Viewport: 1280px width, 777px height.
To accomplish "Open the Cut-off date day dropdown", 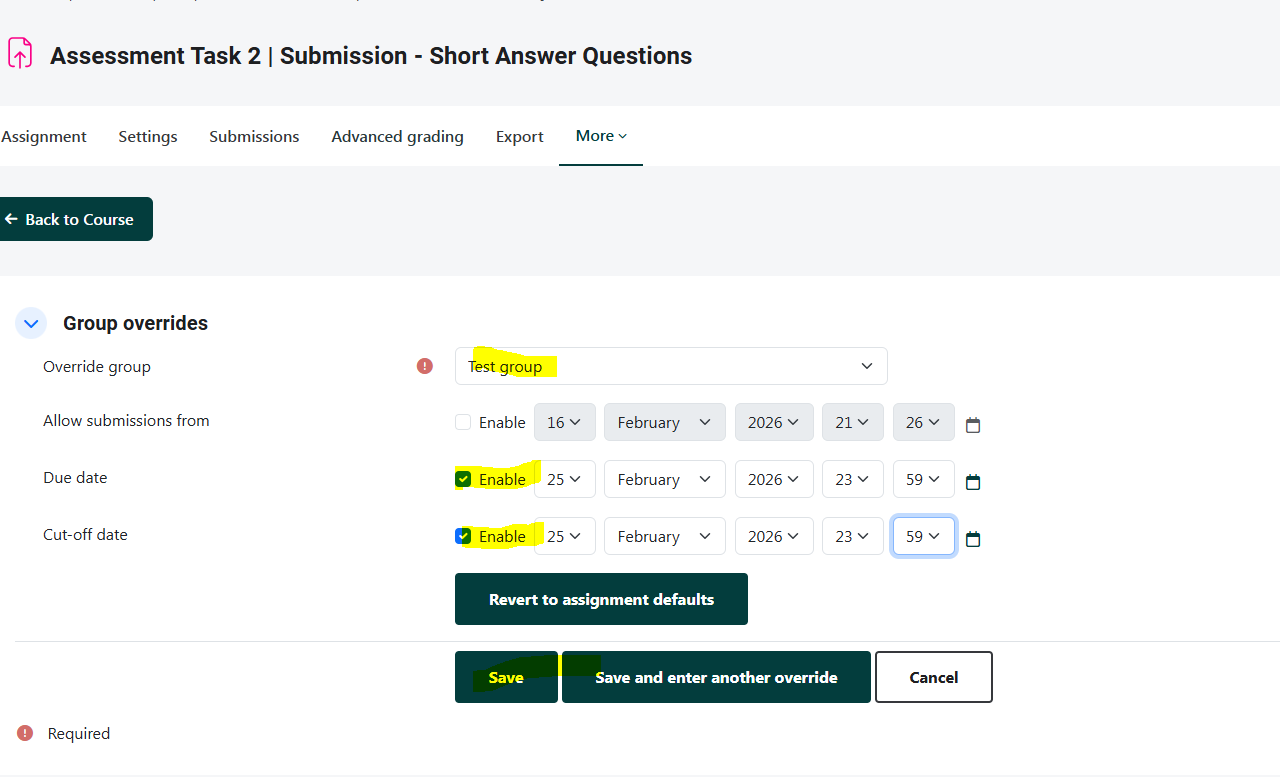I will tap(564, 536).
